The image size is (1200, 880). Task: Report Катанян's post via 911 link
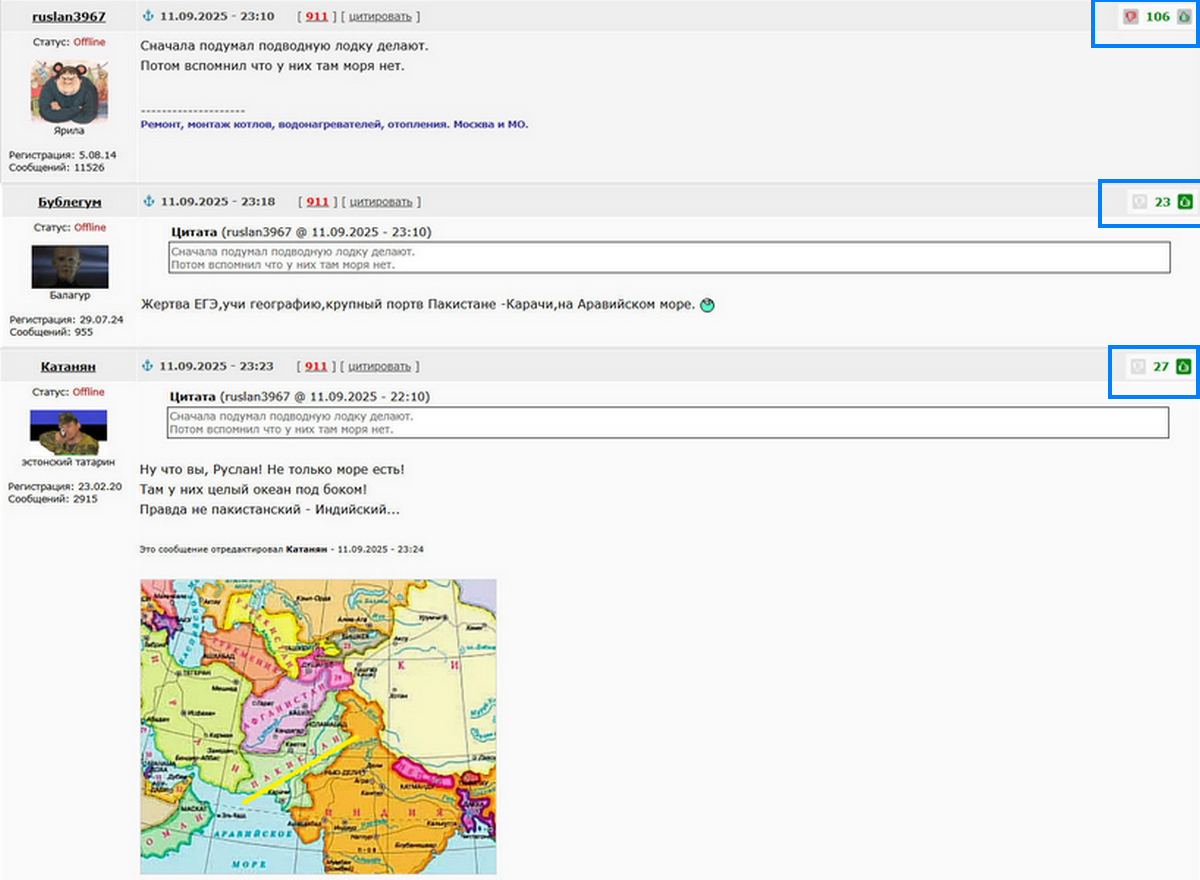[x=317, y=367]
